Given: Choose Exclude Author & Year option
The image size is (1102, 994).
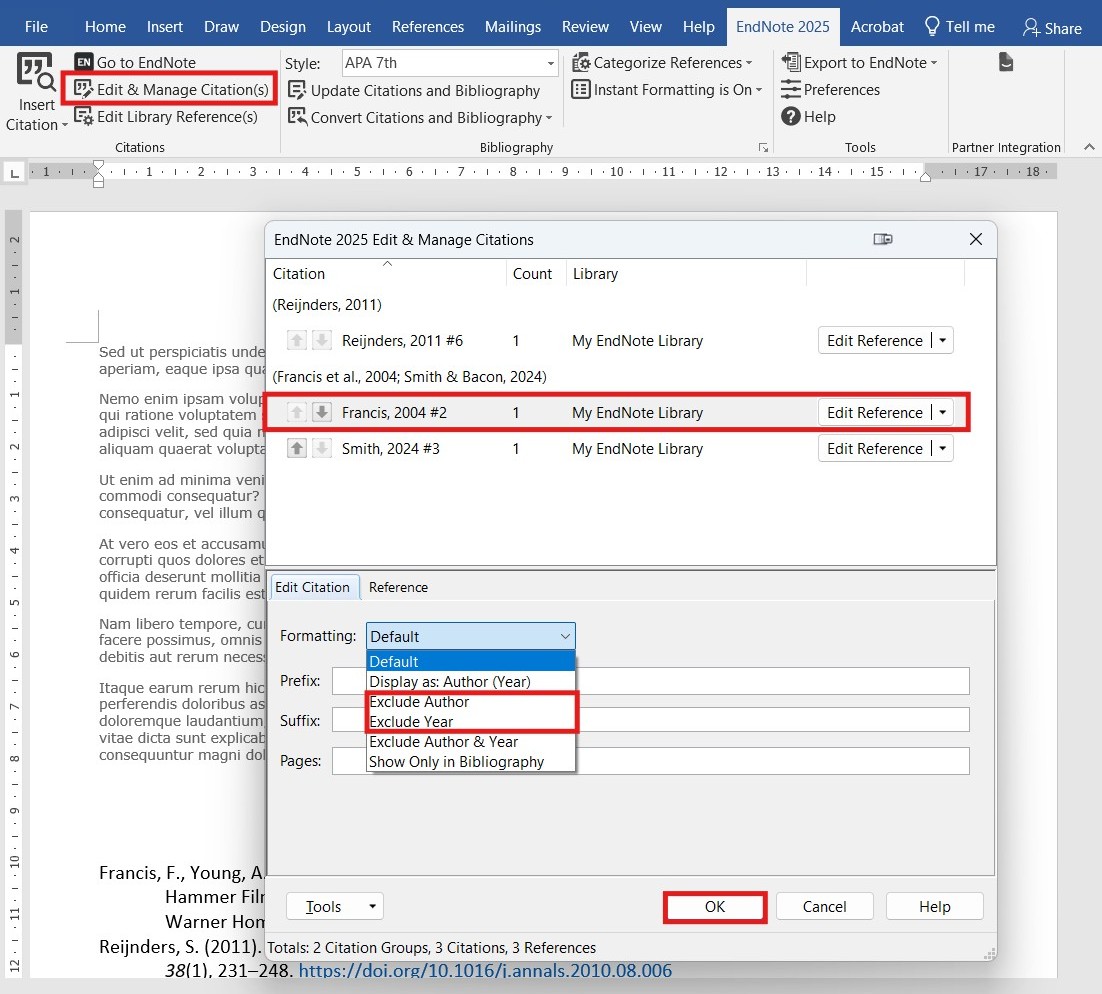Looking at the screenshot, I should 470,742.
